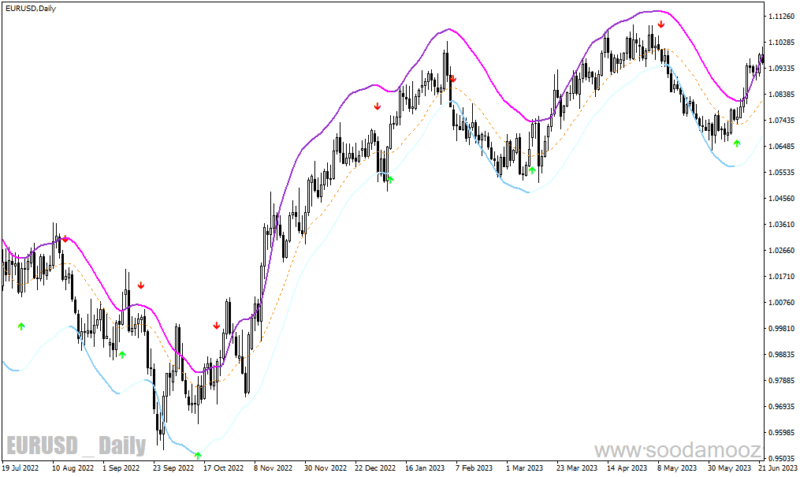Click the green arrow below early September 2022 candles
The image size is (800, 477).
(122, 355)
